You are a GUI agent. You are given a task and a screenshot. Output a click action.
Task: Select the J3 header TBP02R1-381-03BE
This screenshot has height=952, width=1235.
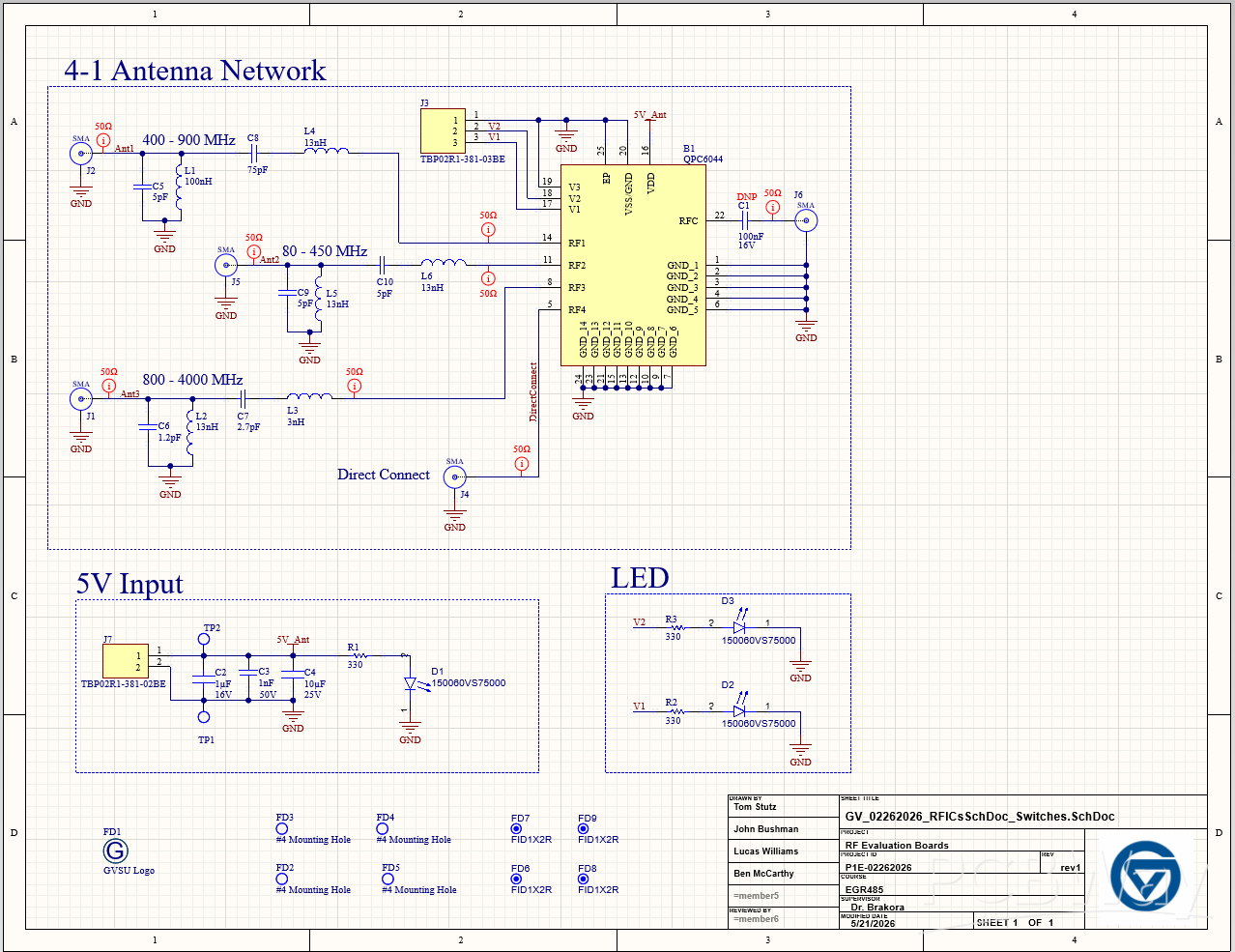(x=443, y=131)
